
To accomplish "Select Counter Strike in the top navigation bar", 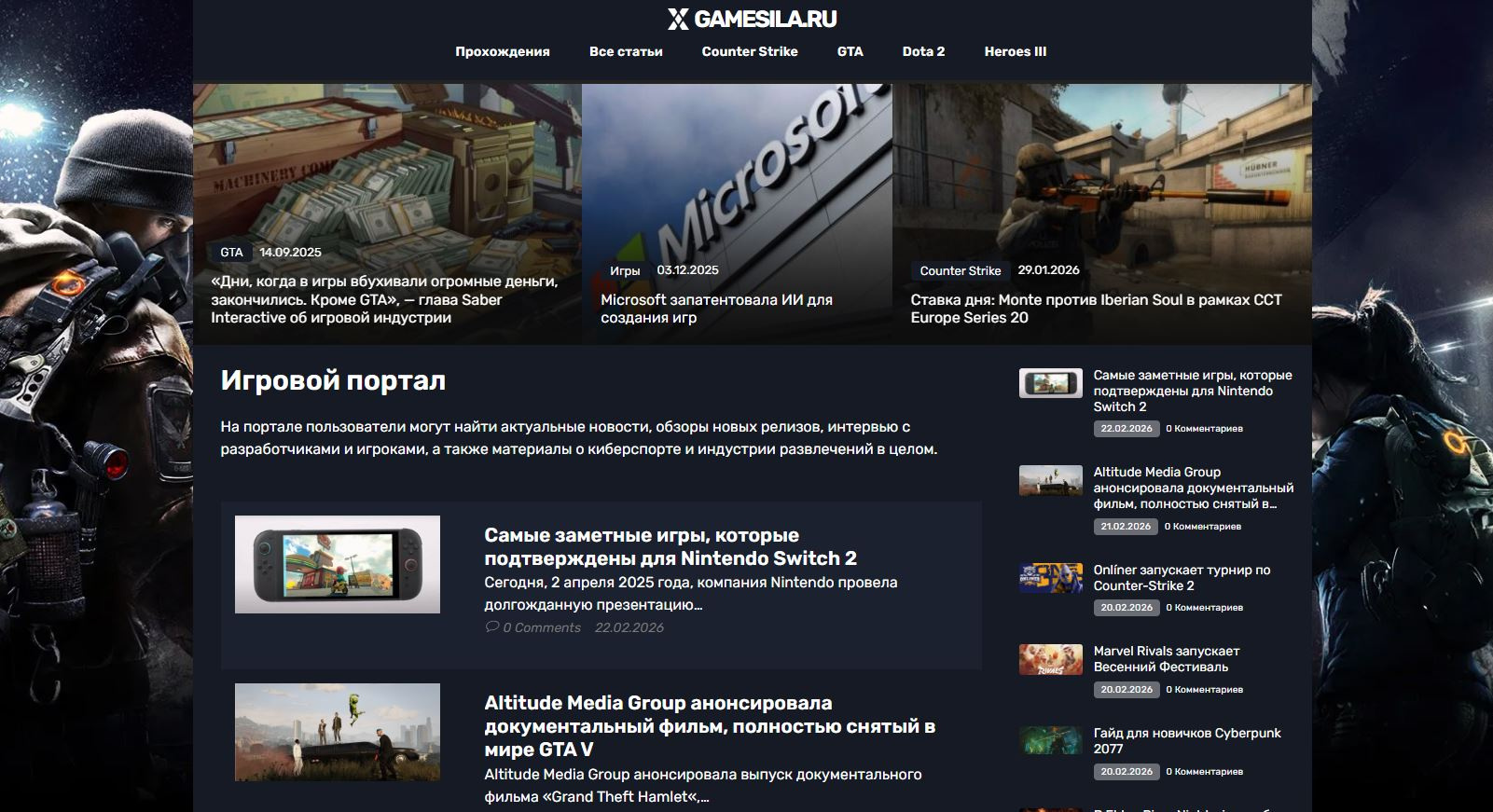I will (750, 51).
